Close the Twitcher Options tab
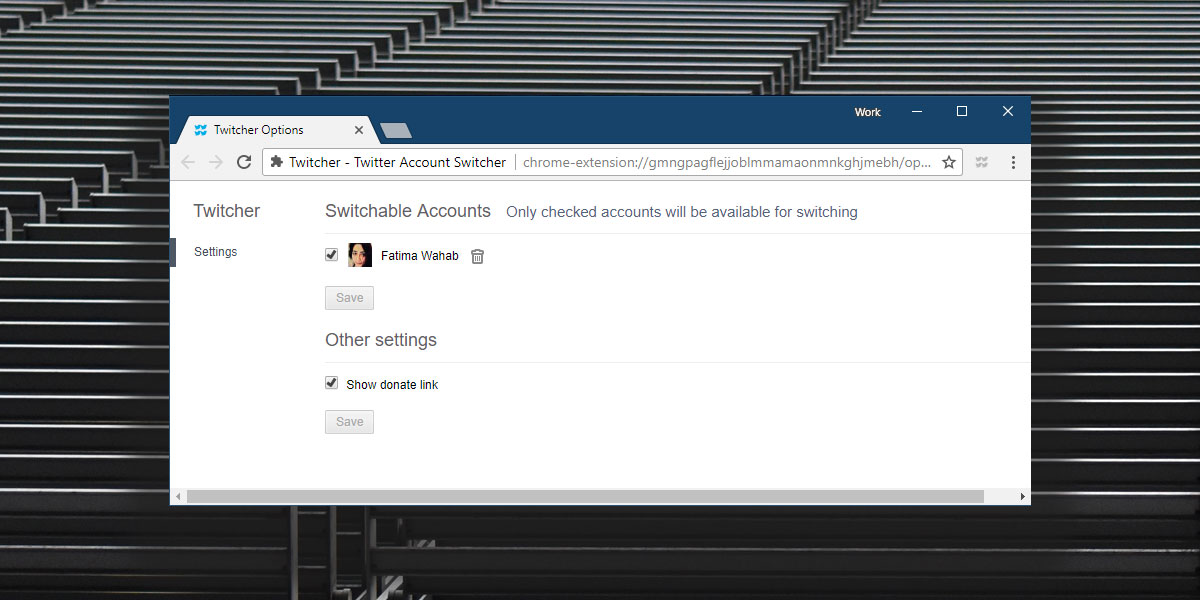This screenshot has height=600, width=1200. [x=359, y=130]
